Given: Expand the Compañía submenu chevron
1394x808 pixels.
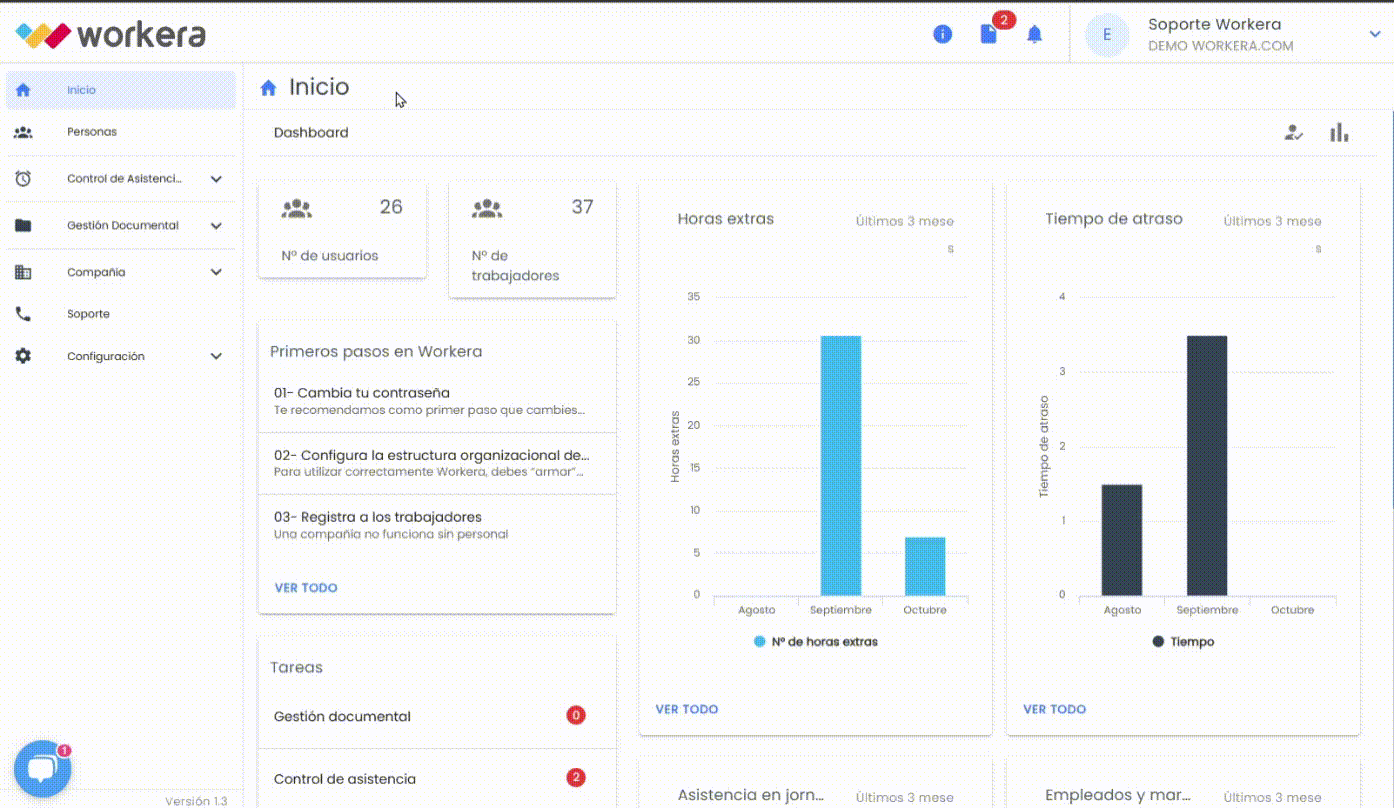Looking at the screenshot, I should [216, 272].
